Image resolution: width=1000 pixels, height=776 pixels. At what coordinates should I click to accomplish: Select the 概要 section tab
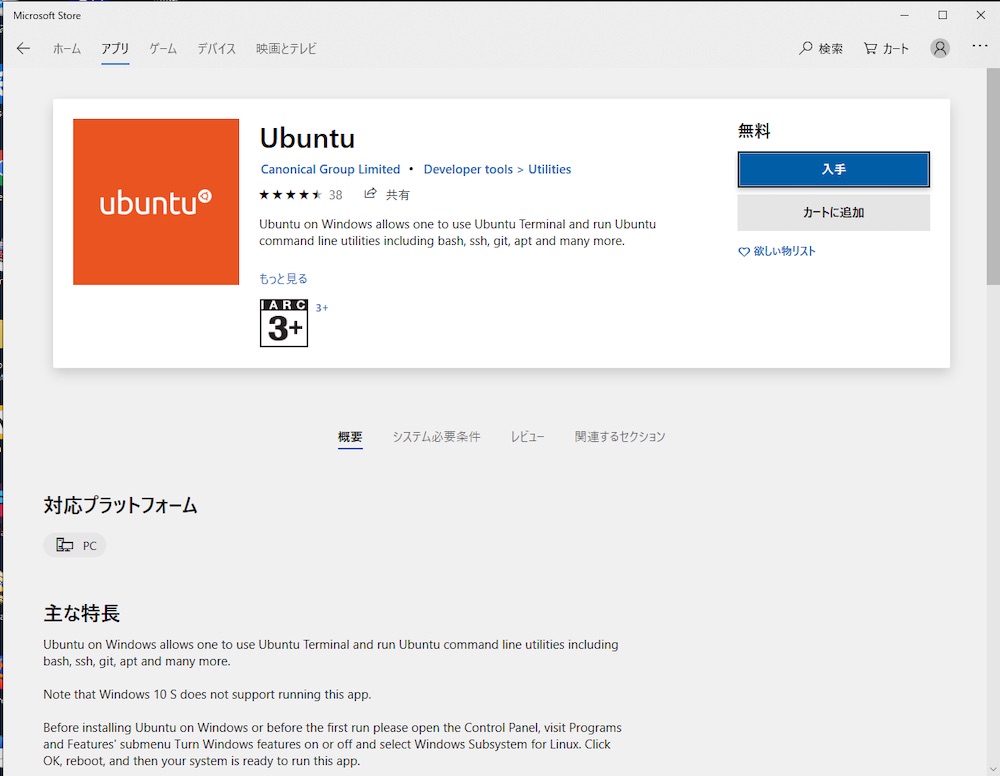[350, 437]
